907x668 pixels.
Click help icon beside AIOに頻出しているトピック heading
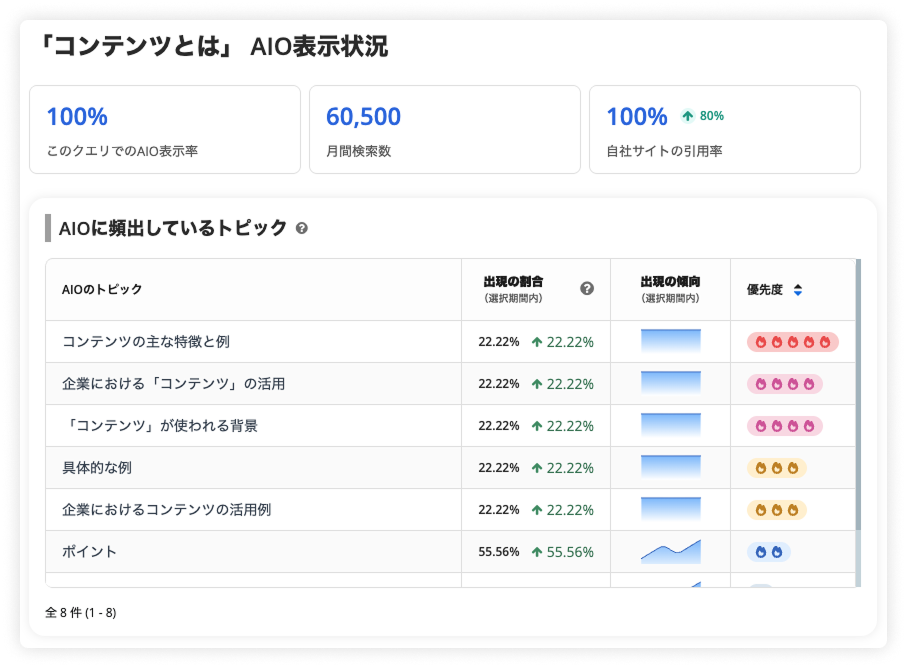[302, 228]
